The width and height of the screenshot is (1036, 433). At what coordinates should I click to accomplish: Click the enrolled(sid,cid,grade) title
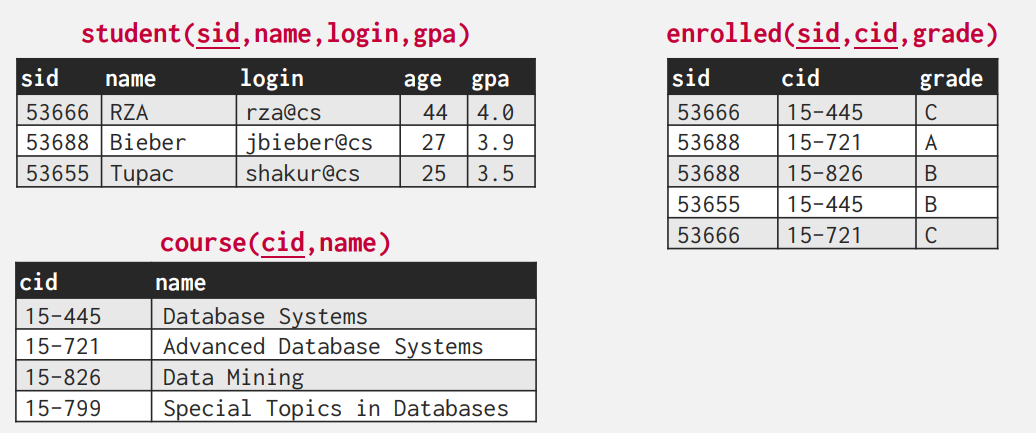[832, 34]
